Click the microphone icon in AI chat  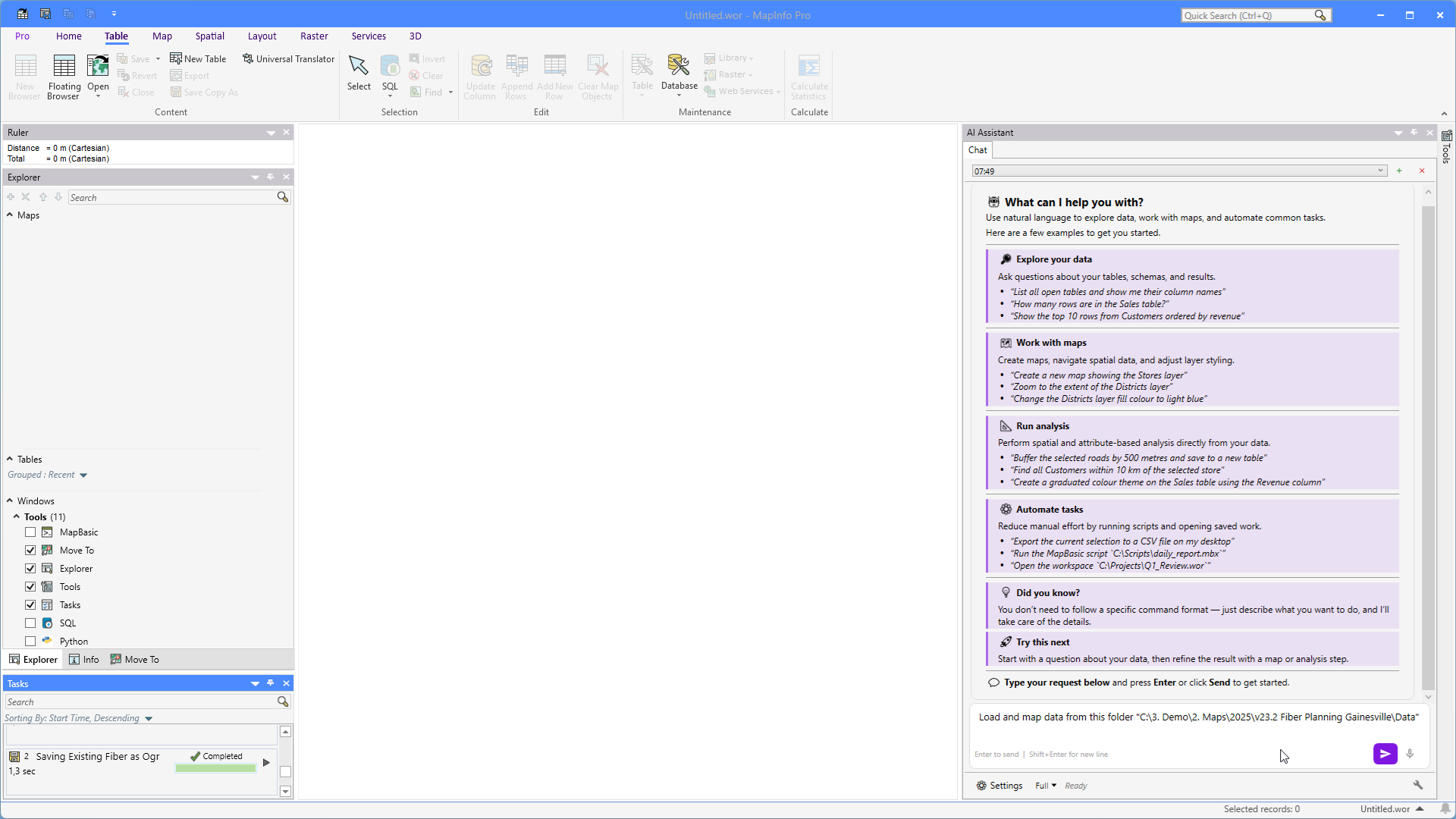1410,754
